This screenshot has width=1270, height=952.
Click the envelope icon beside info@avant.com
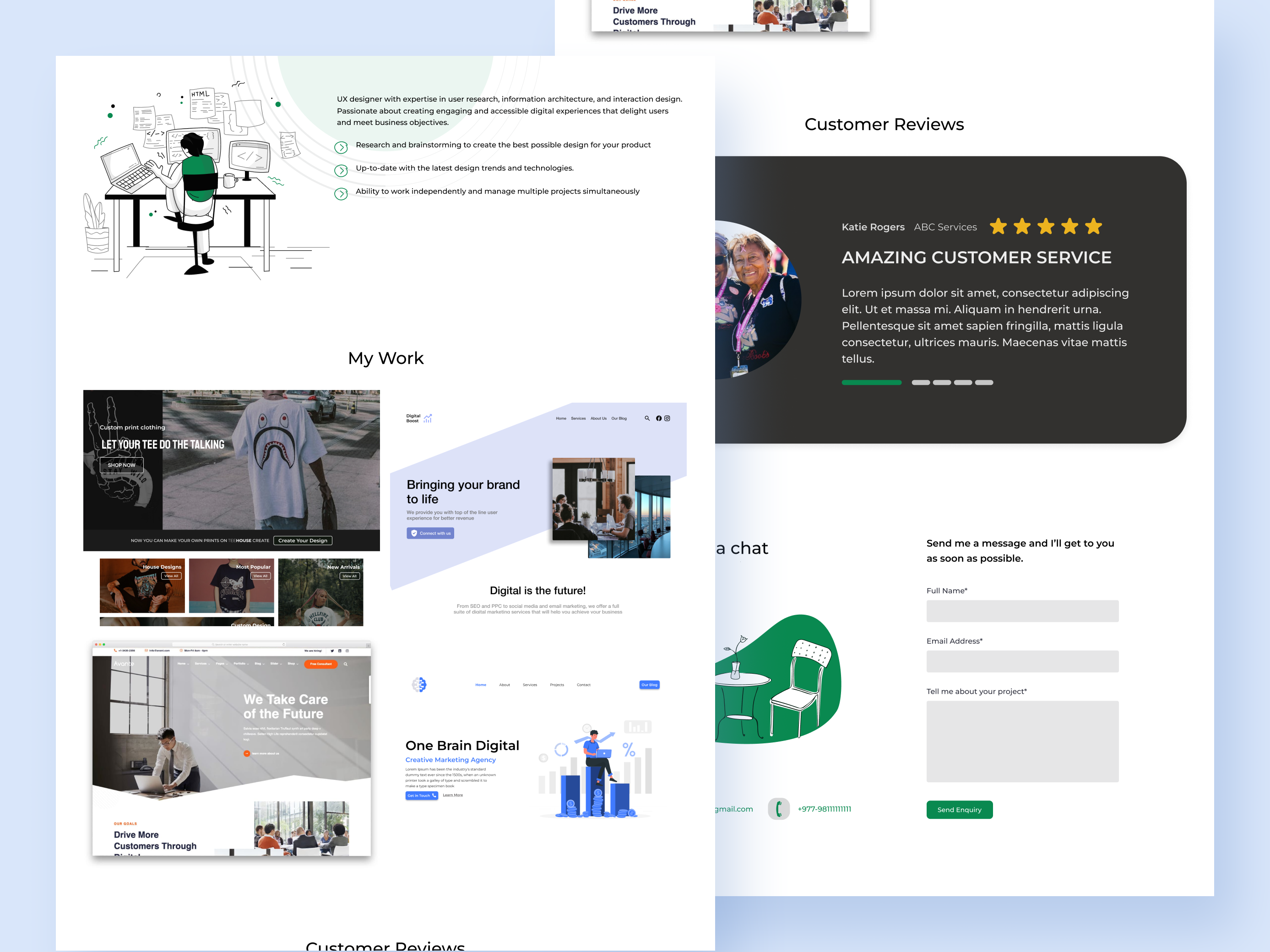point(147,651)
